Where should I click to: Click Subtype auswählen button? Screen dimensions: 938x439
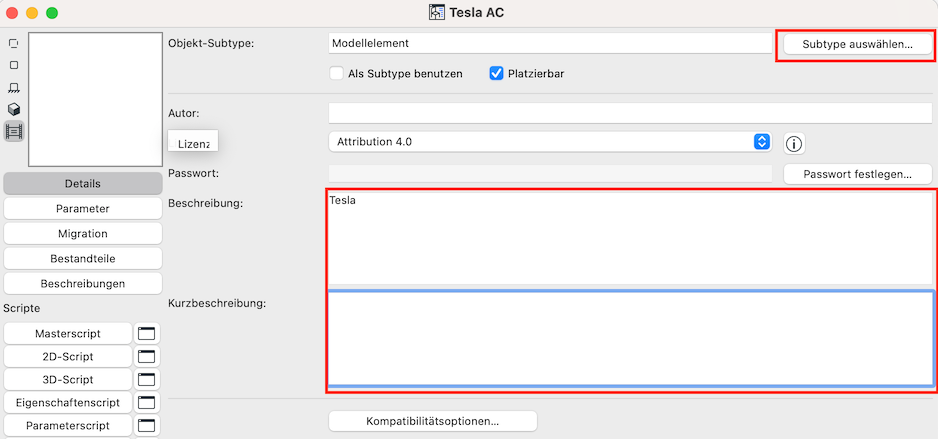pos(858,44)
